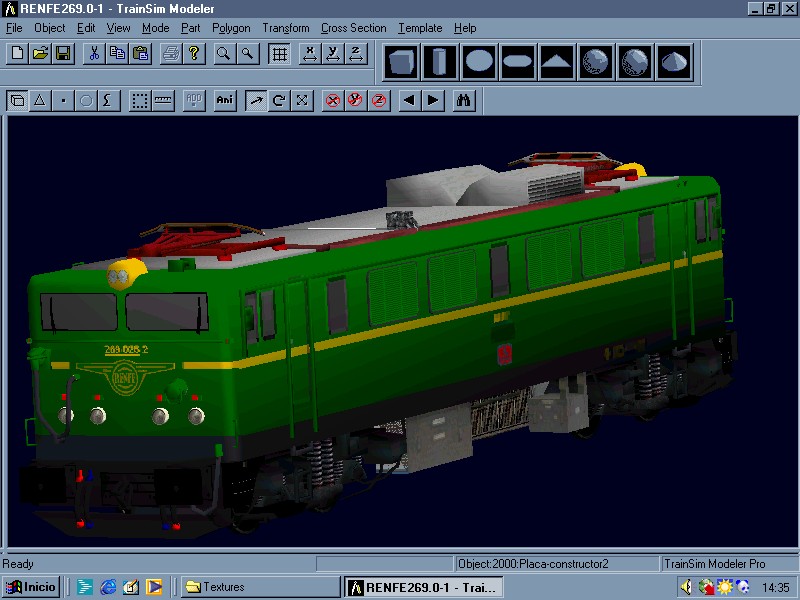Expand the Transform menu
Screen dimensions: 800x600
pyautogui.click(x=285, y=28)
